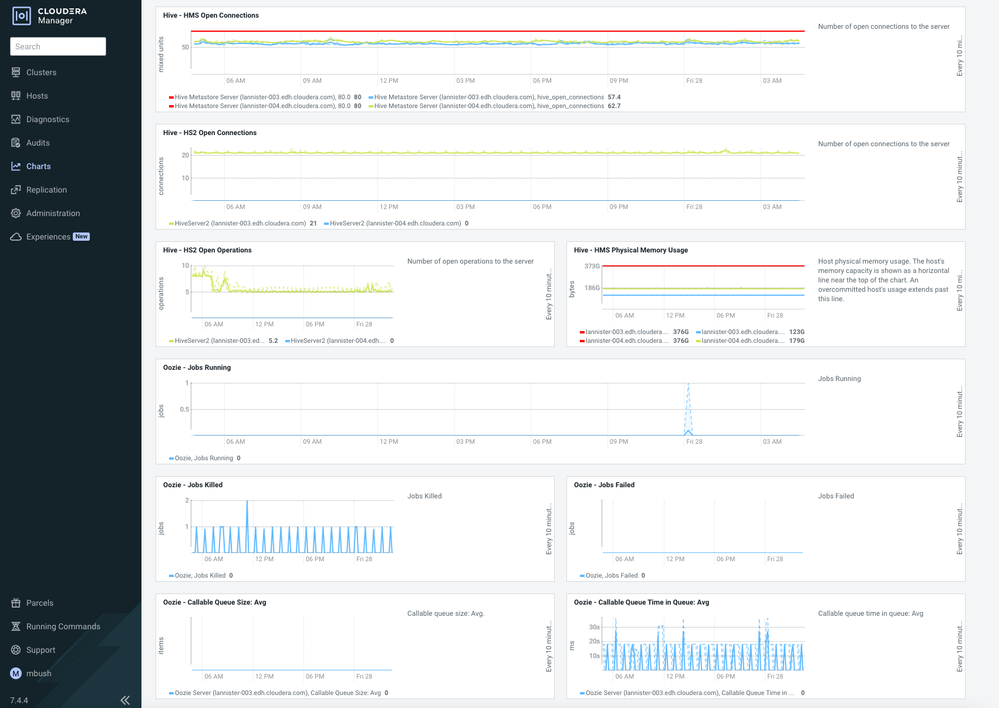Click the Oozie - Jobs Killed title
999x708 pixels.
(x=192, y=484)
